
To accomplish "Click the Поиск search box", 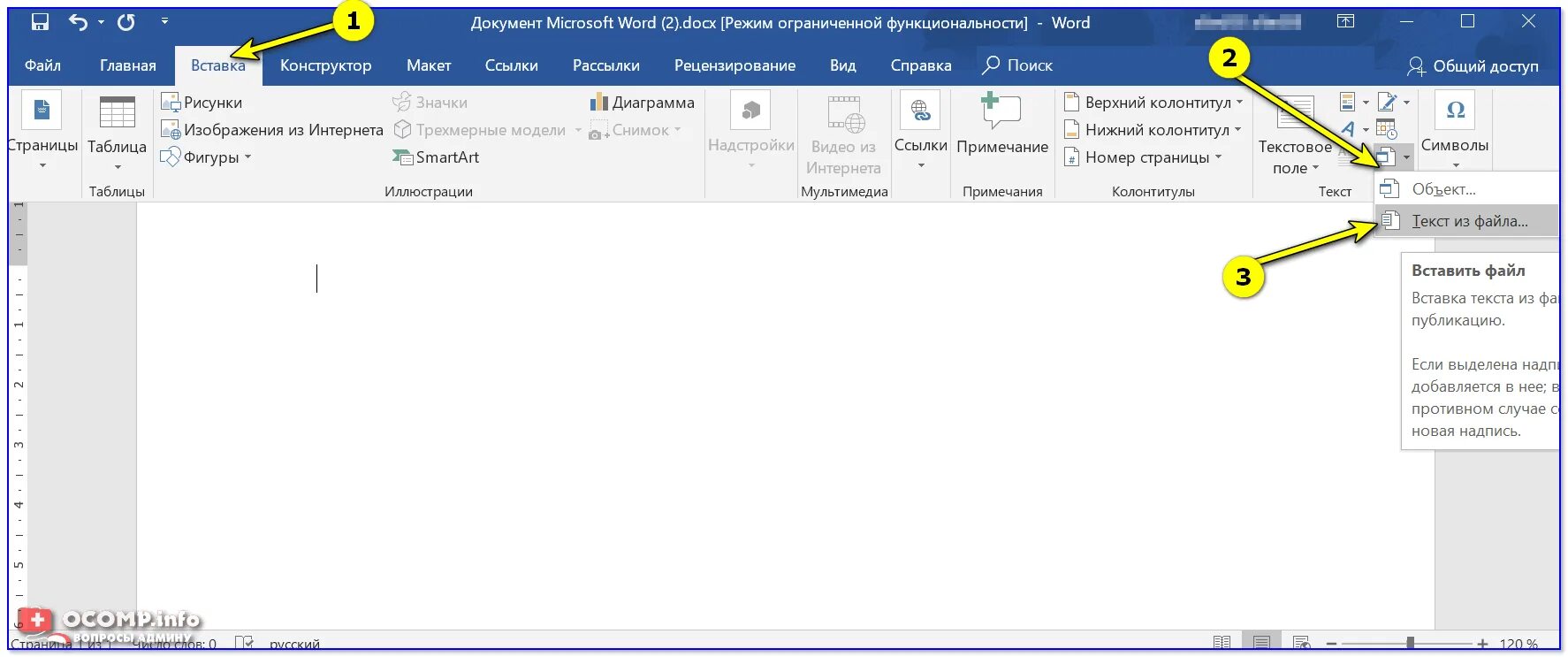I will click(1018, 65).
